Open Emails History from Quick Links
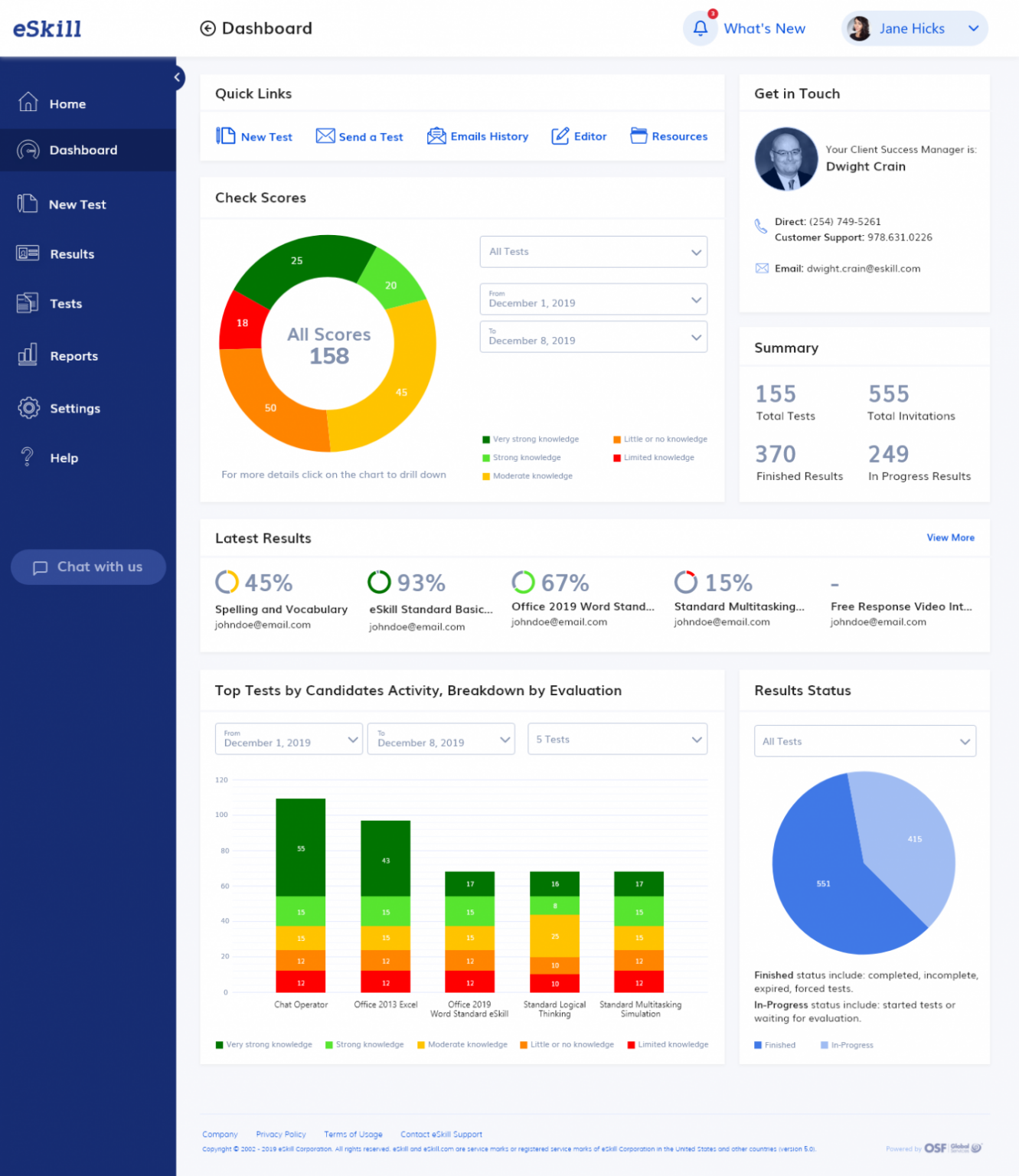 point(436,136)
